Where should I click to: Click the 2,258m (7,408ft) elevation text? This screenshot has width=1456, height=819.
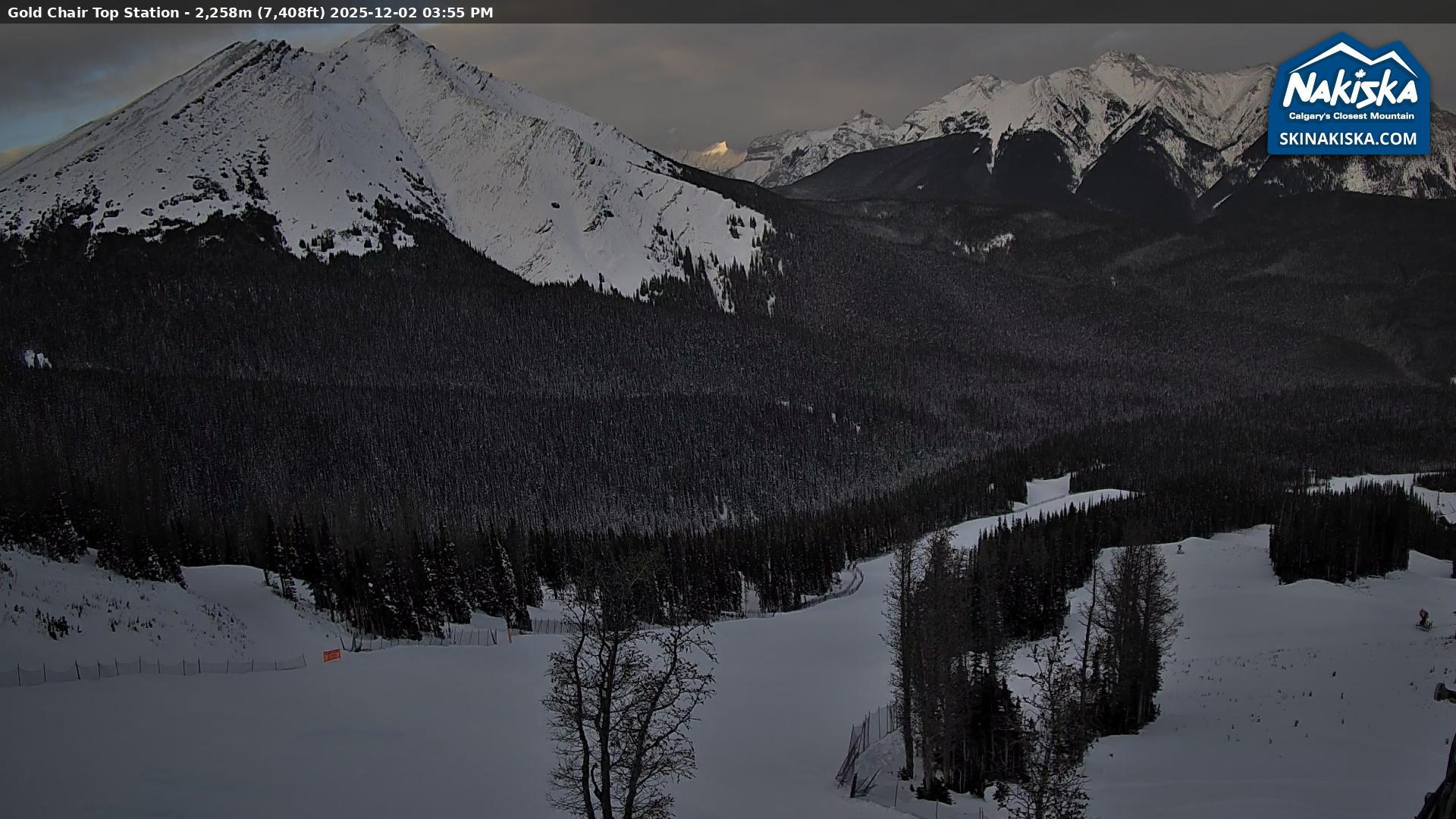click(x=259, y=12)
